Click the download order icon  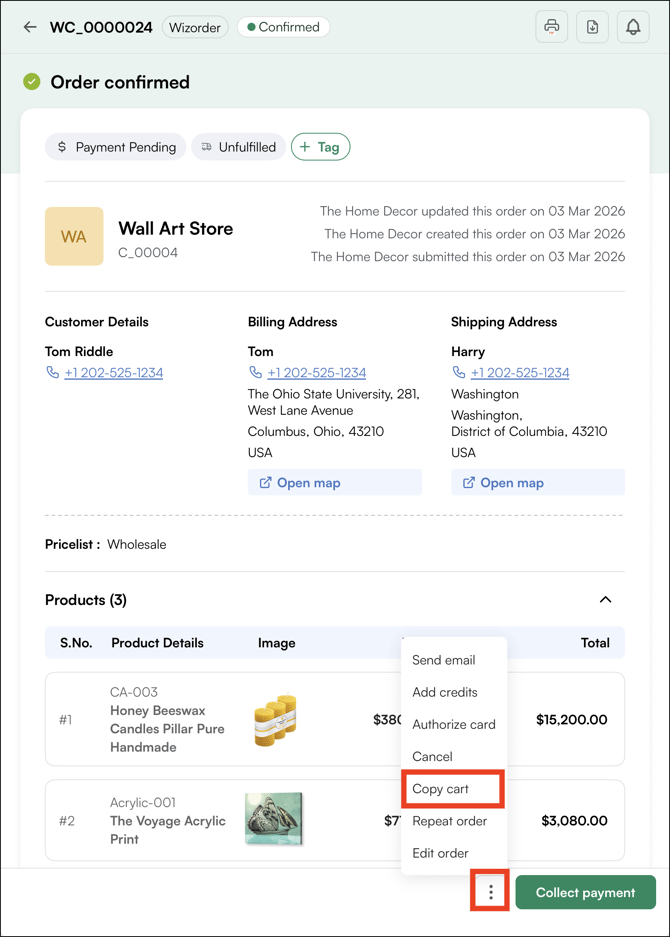click(x=592, y=27)
